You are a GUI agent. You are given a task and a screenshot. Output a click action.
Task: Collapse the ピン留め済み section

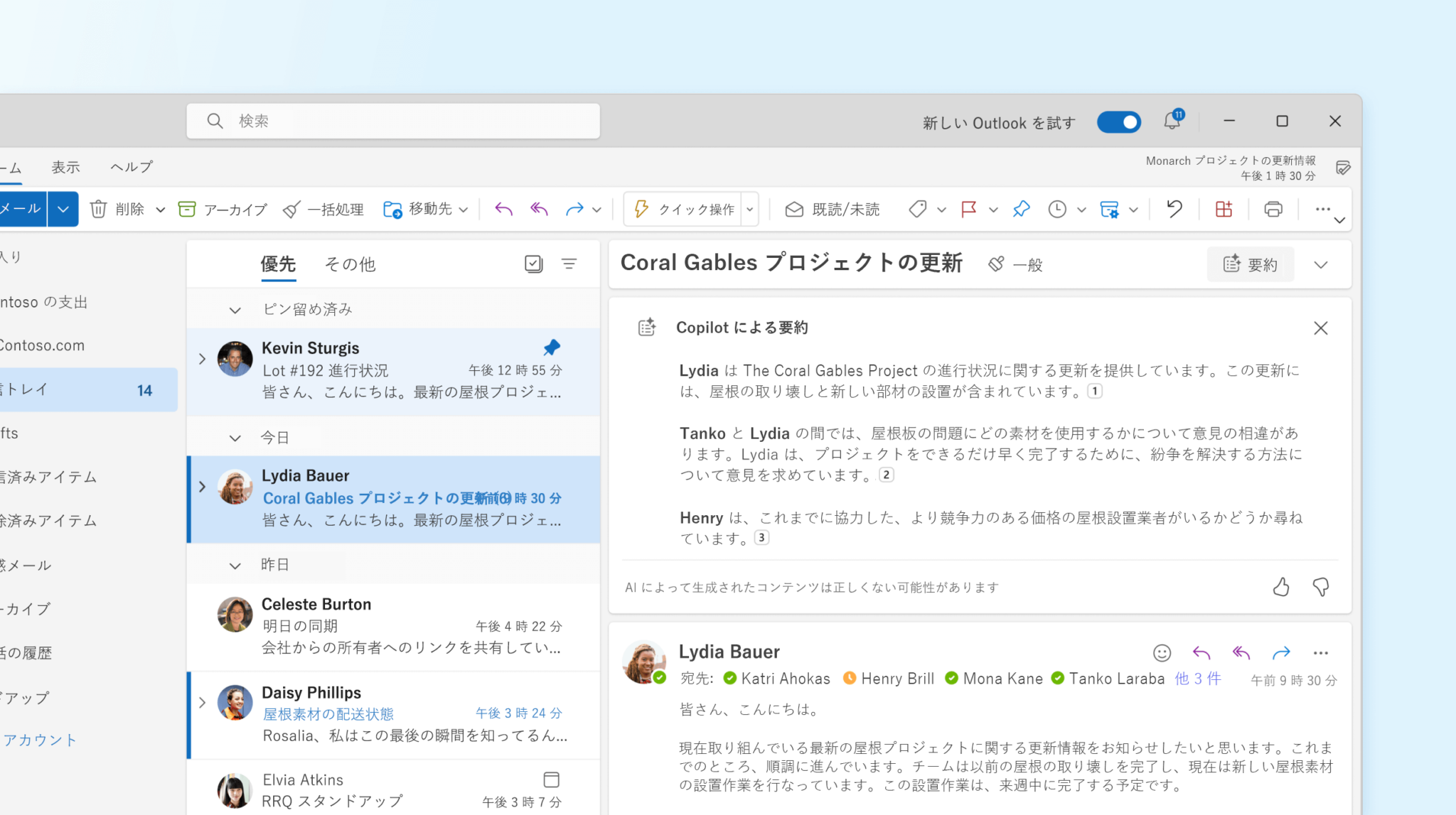coord(235,309)
